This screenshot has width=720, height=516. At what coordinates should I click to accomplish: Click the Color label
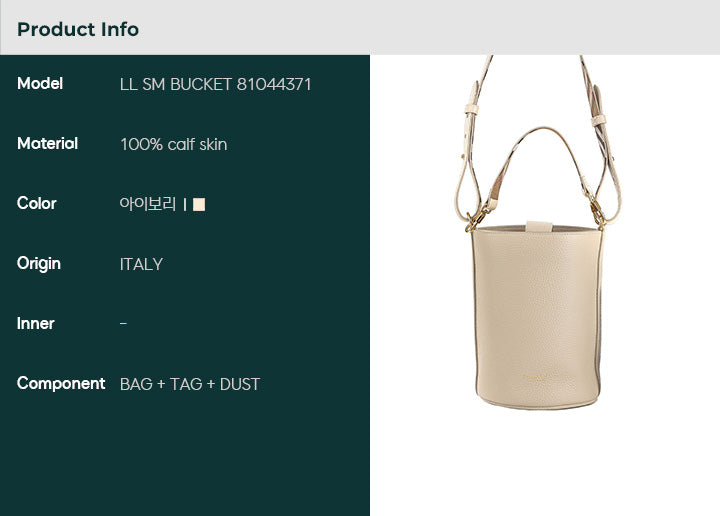37,203
